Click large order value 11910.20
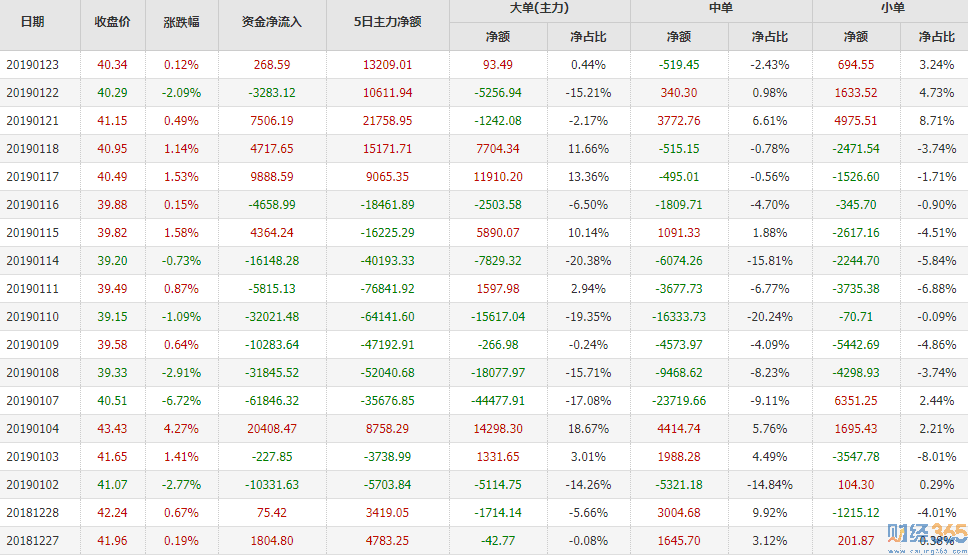Viewport: 968px width, 555px height. (498, 177)
